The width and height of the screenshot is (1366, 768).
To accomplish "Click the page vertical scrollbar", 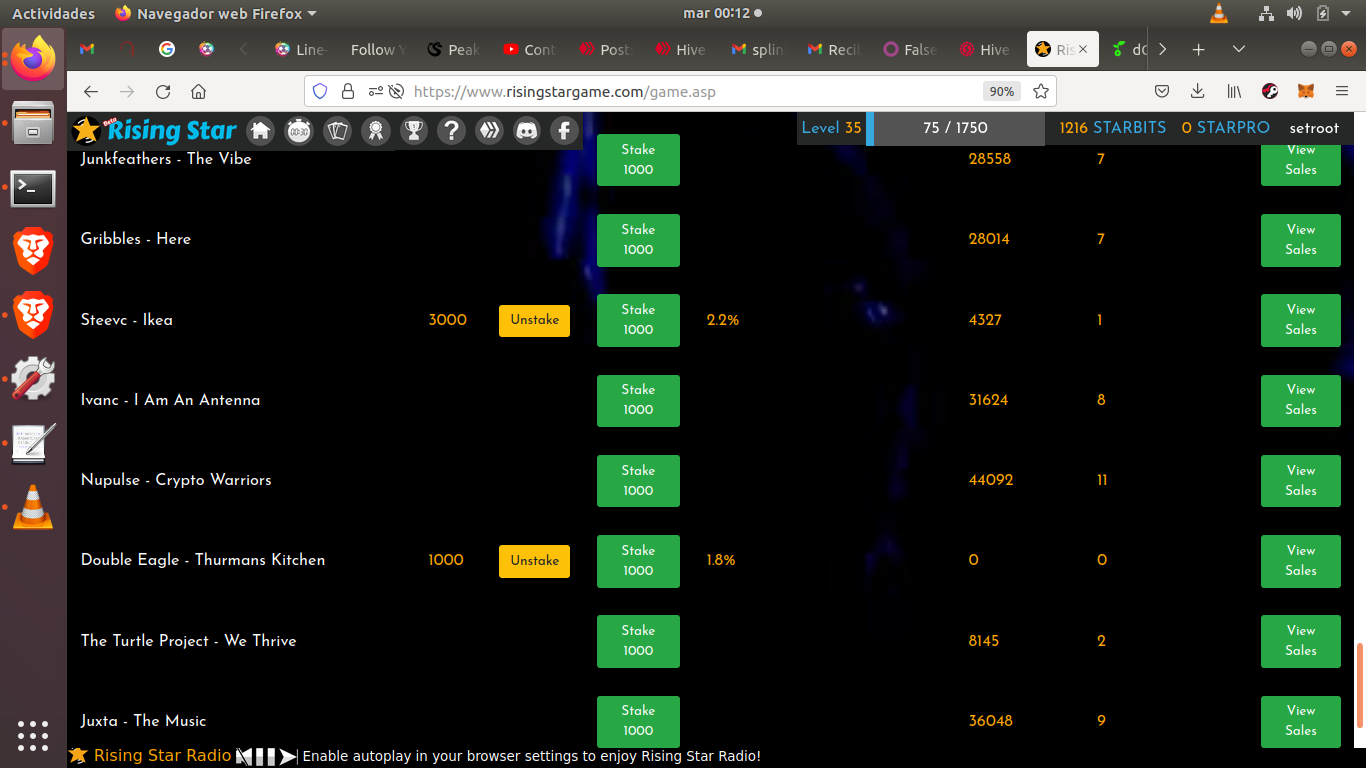I will point(1359,686).
